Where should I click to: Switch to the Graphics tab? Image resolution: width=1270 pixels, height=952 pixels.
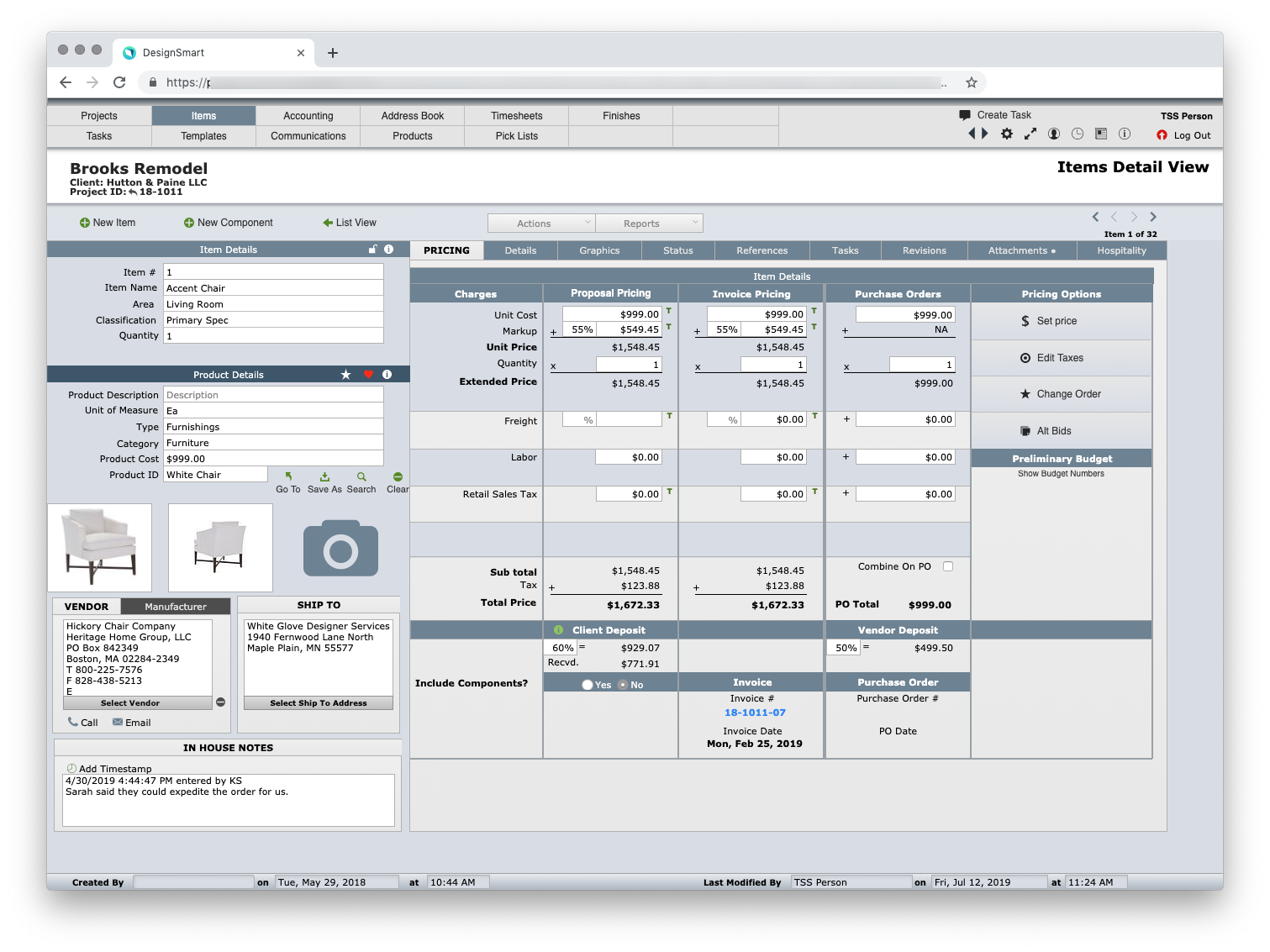tap(599, 250)
